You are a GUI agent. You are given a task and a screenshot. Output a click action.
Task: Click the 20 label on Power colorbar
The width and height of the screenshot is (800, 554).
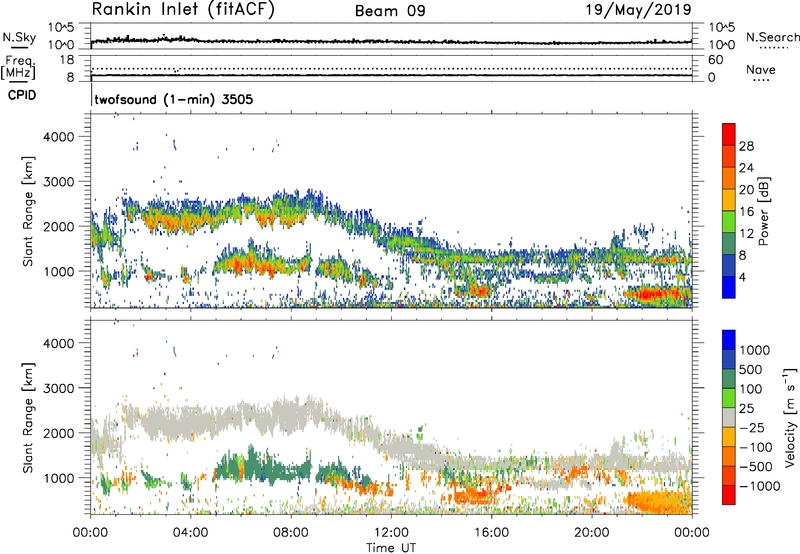click(746, 190)
